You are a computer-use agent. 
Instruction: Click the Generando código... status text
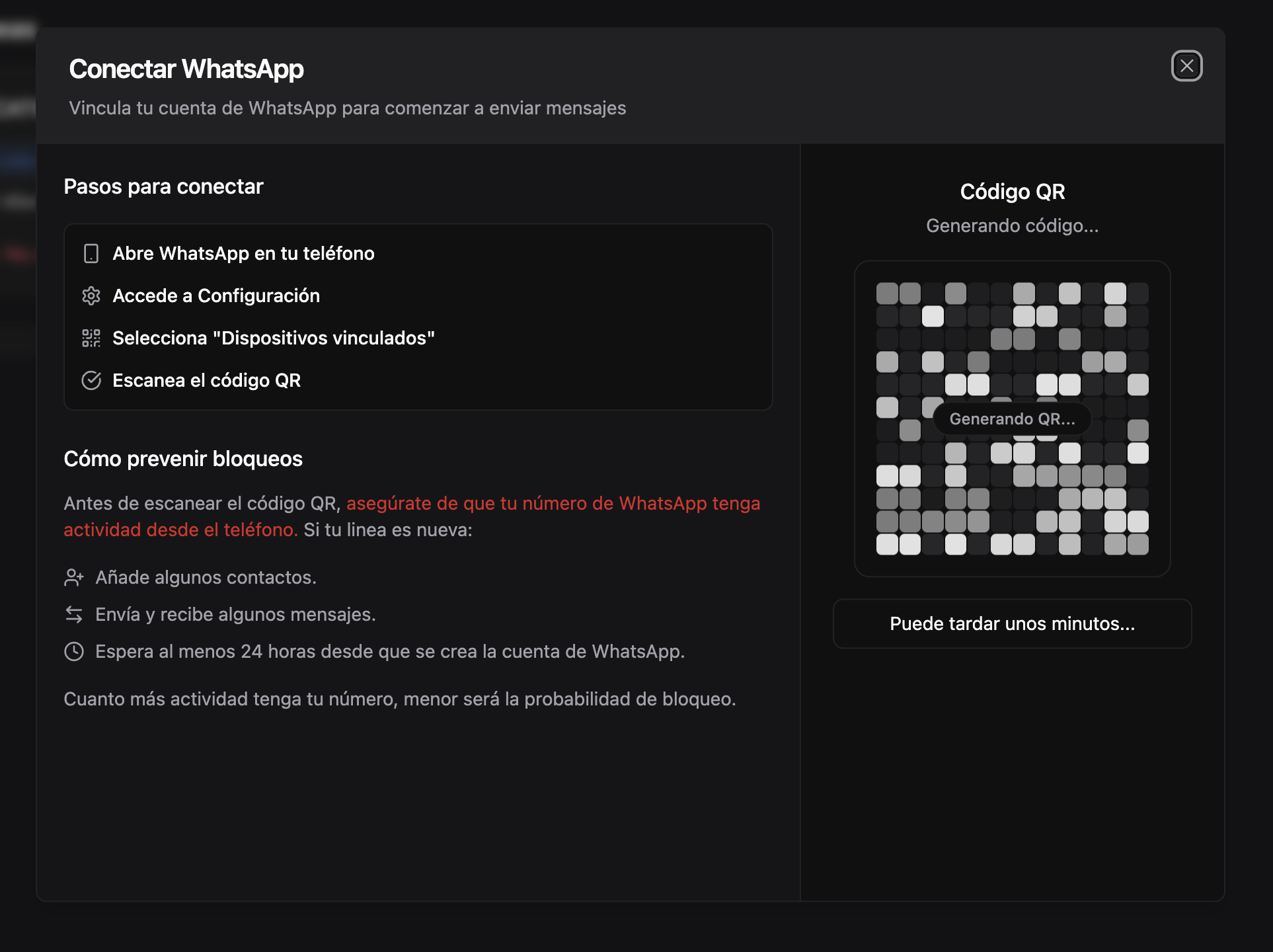[x=1012, y=226]
